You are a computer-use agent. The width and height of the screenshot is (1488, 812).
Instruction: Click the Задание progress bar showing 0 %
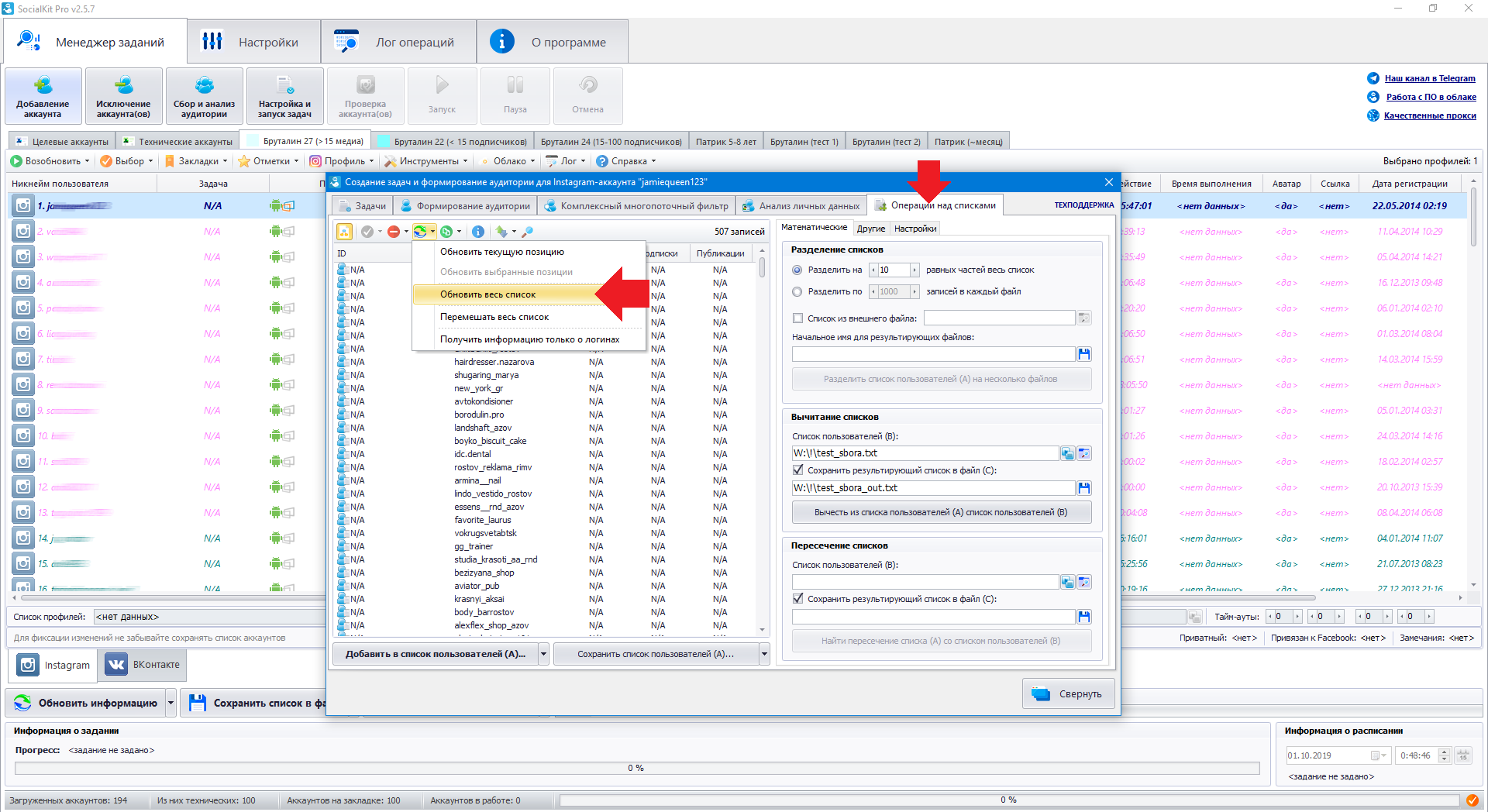[635, 768]
